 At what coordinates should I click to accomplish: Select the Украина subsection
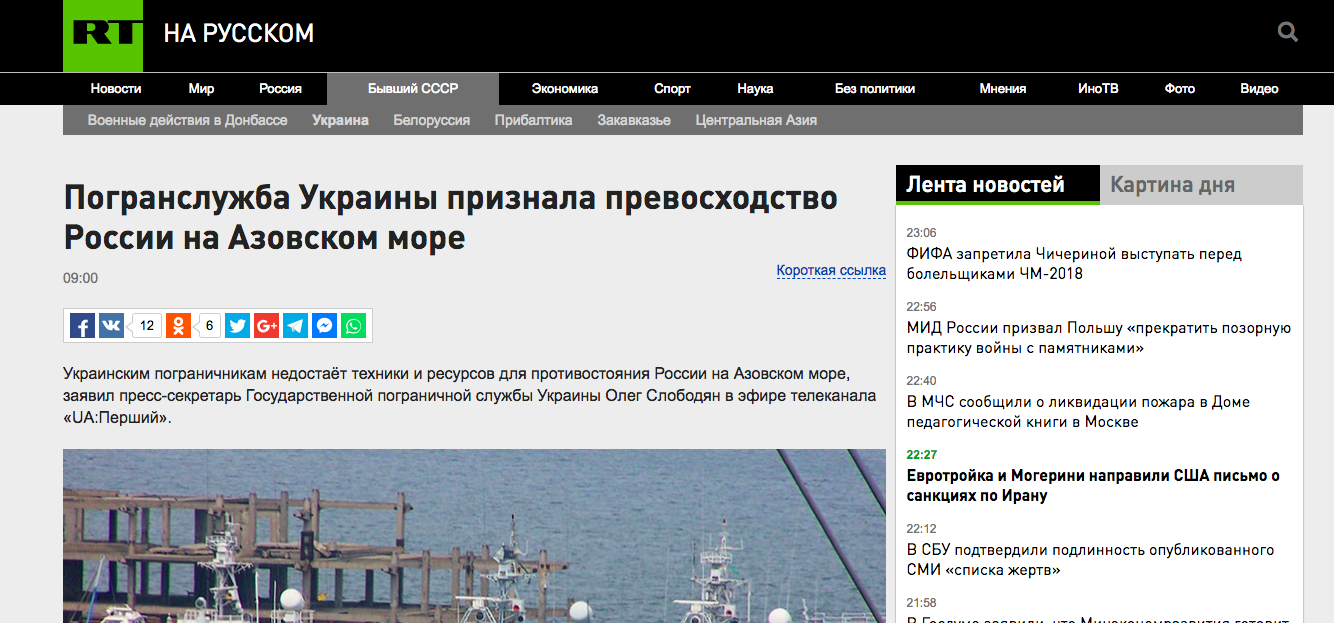(340, 120)
